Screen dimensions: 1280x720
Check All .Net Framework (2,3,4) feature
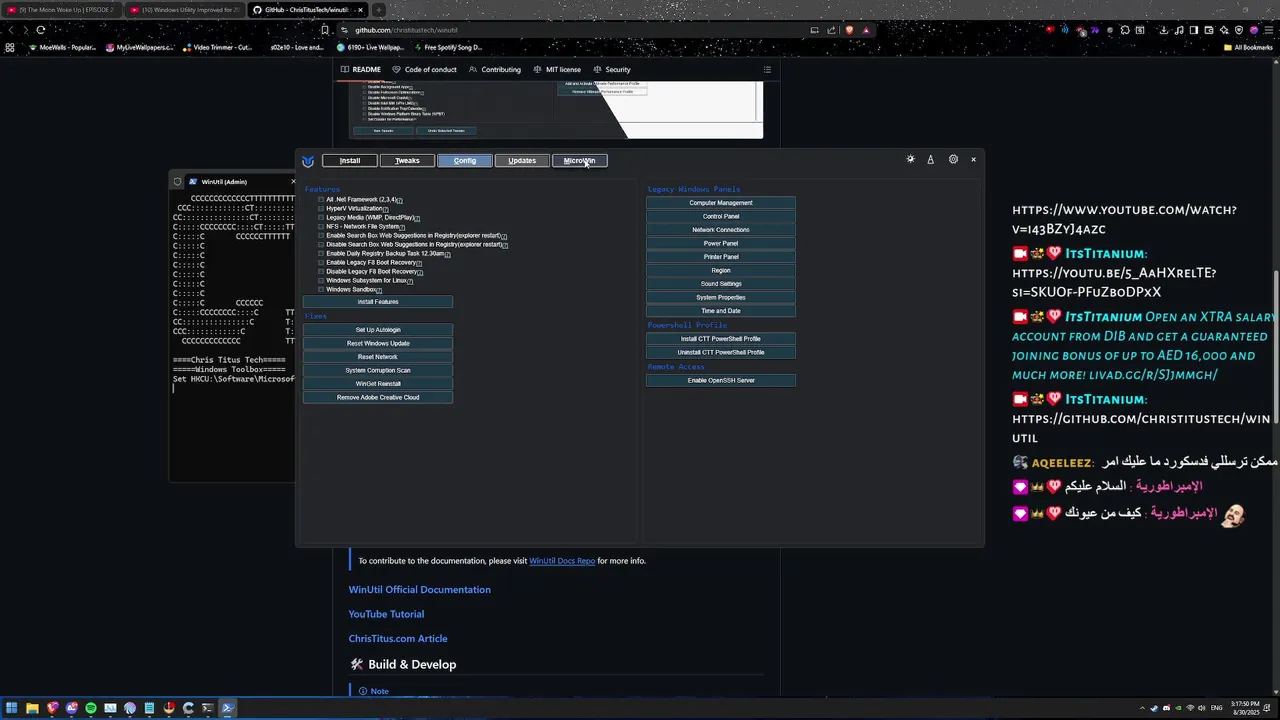[x=321, y=200]
